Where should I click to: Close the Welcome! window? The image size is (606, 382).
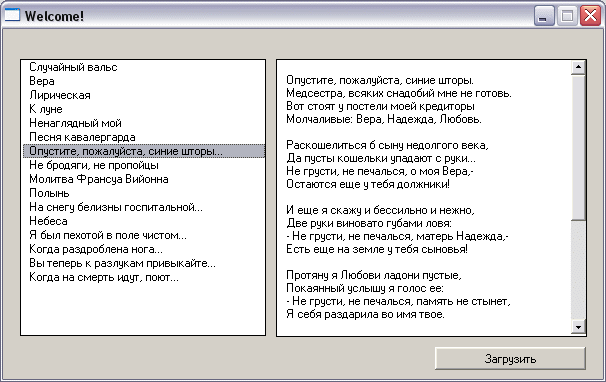[590, 16]
